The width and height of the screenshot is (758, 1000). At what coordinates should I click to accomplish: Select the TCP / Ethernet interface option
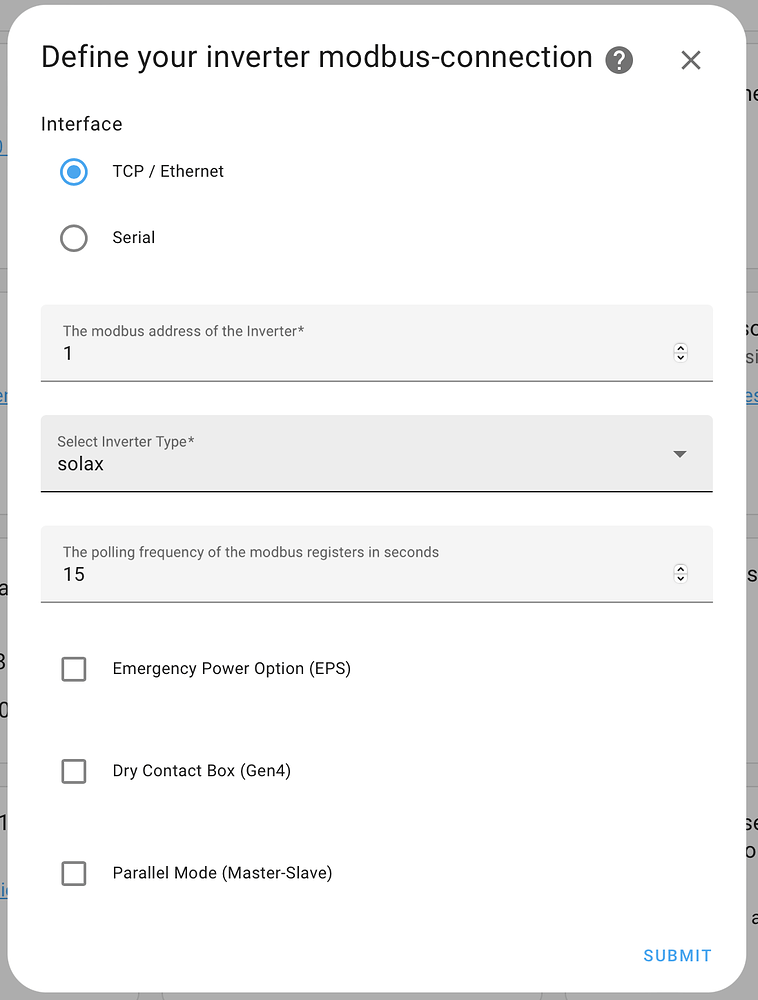click(73, 171)
